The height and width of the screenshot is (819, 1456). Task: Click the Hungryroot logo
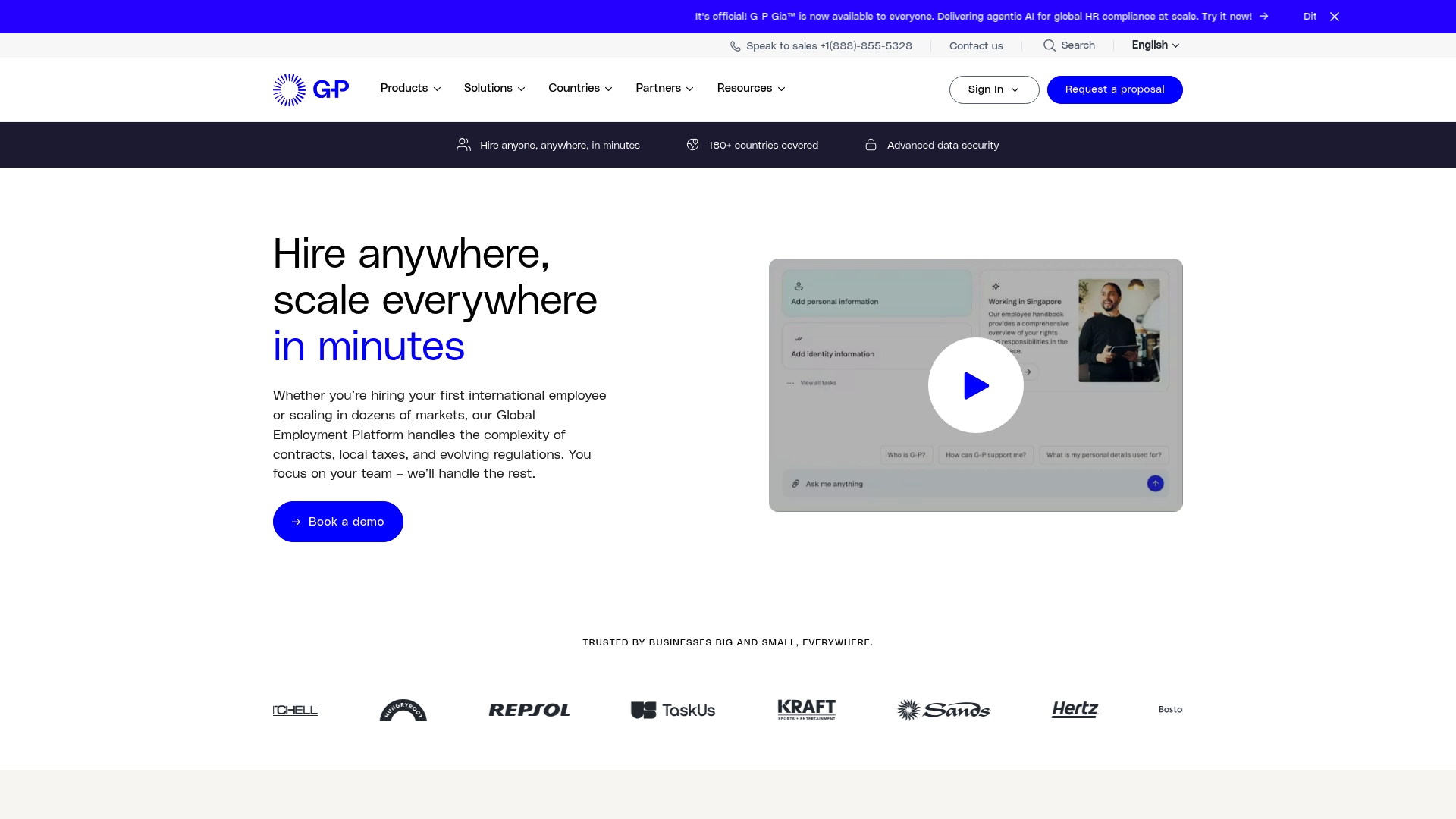[403, 710]
